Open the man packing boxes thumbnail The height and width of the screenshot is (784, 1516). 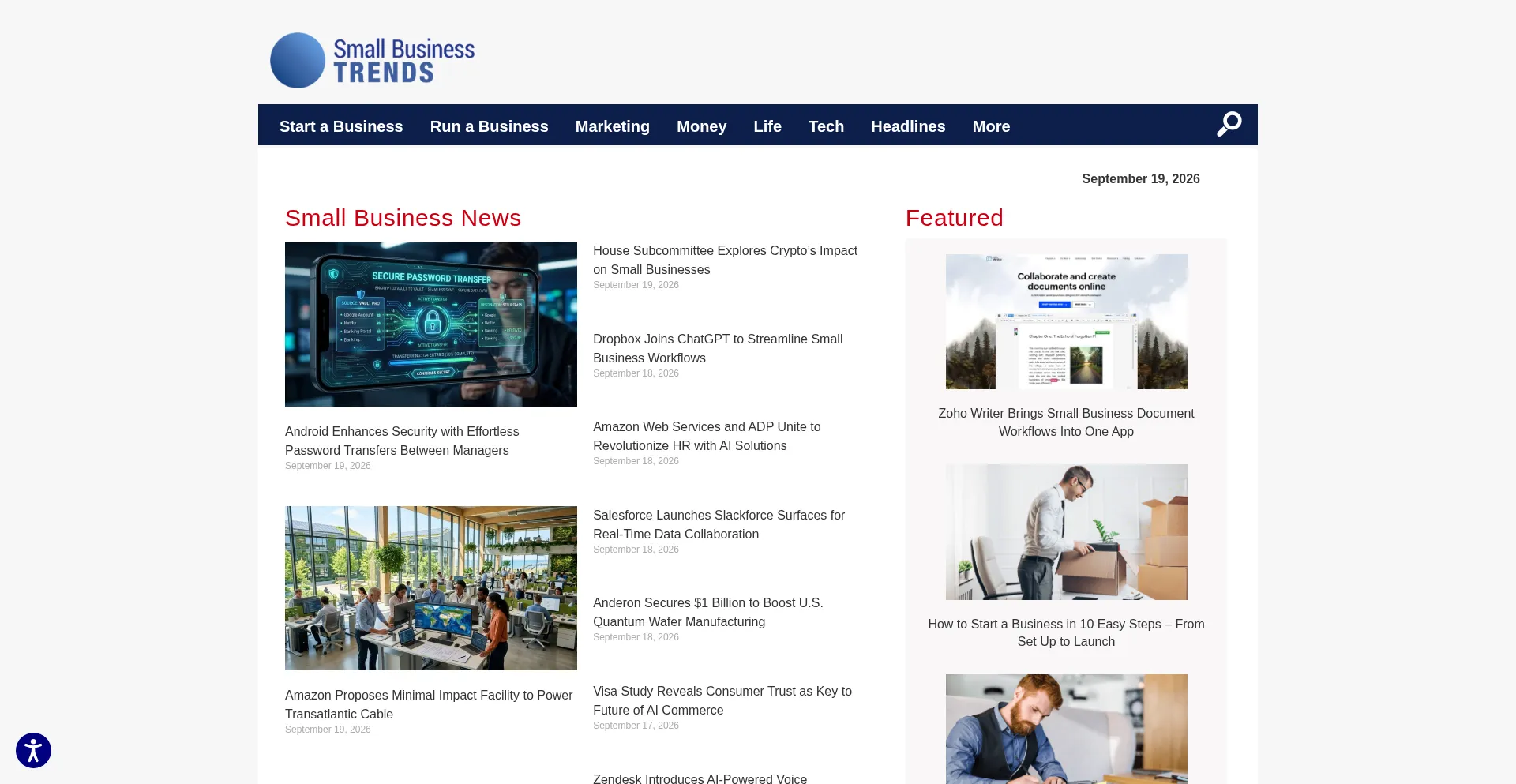coord(1066,532)
